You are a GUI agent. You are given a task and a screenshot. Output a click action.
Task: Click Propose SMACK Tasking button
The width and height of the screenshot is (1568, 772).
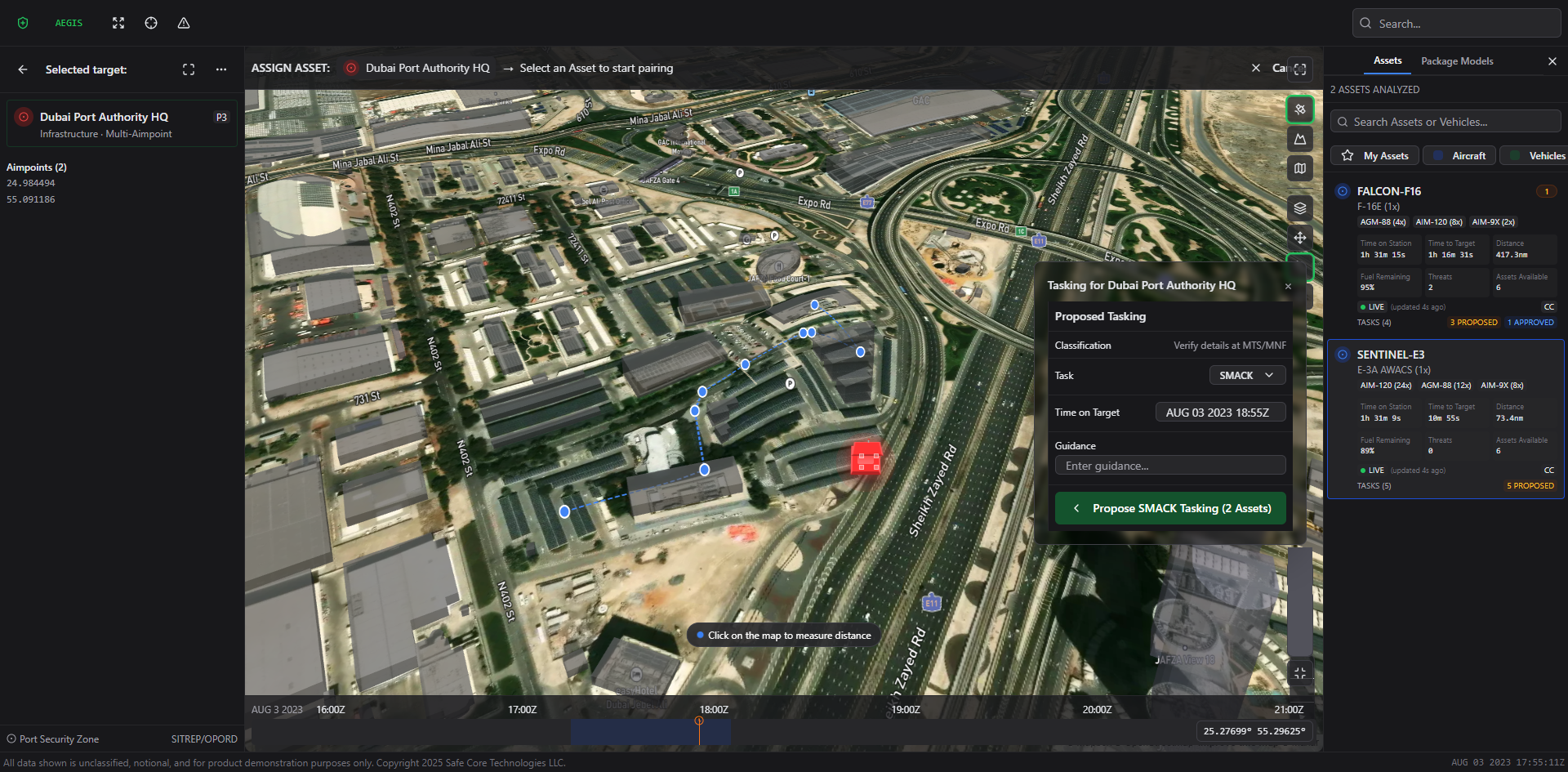(1169, 507)
